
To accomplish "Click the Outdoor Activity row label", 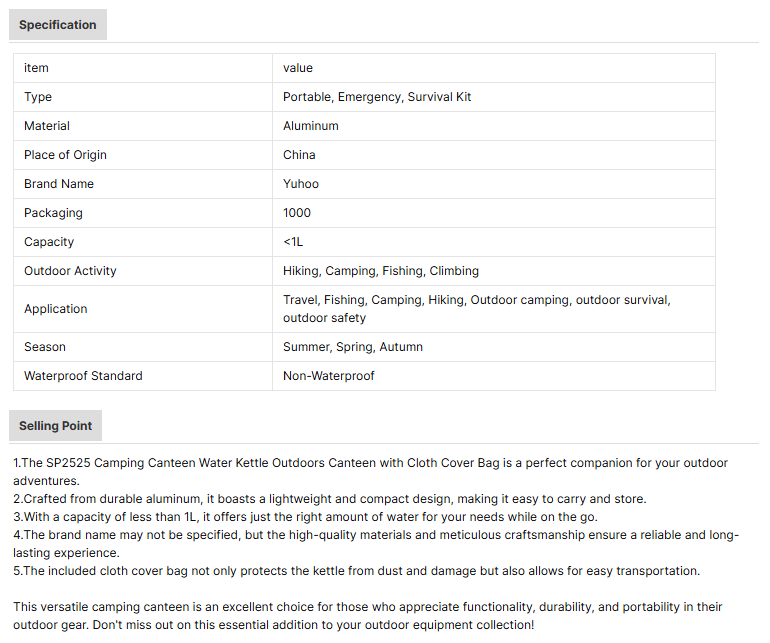I will click(70, 271).
